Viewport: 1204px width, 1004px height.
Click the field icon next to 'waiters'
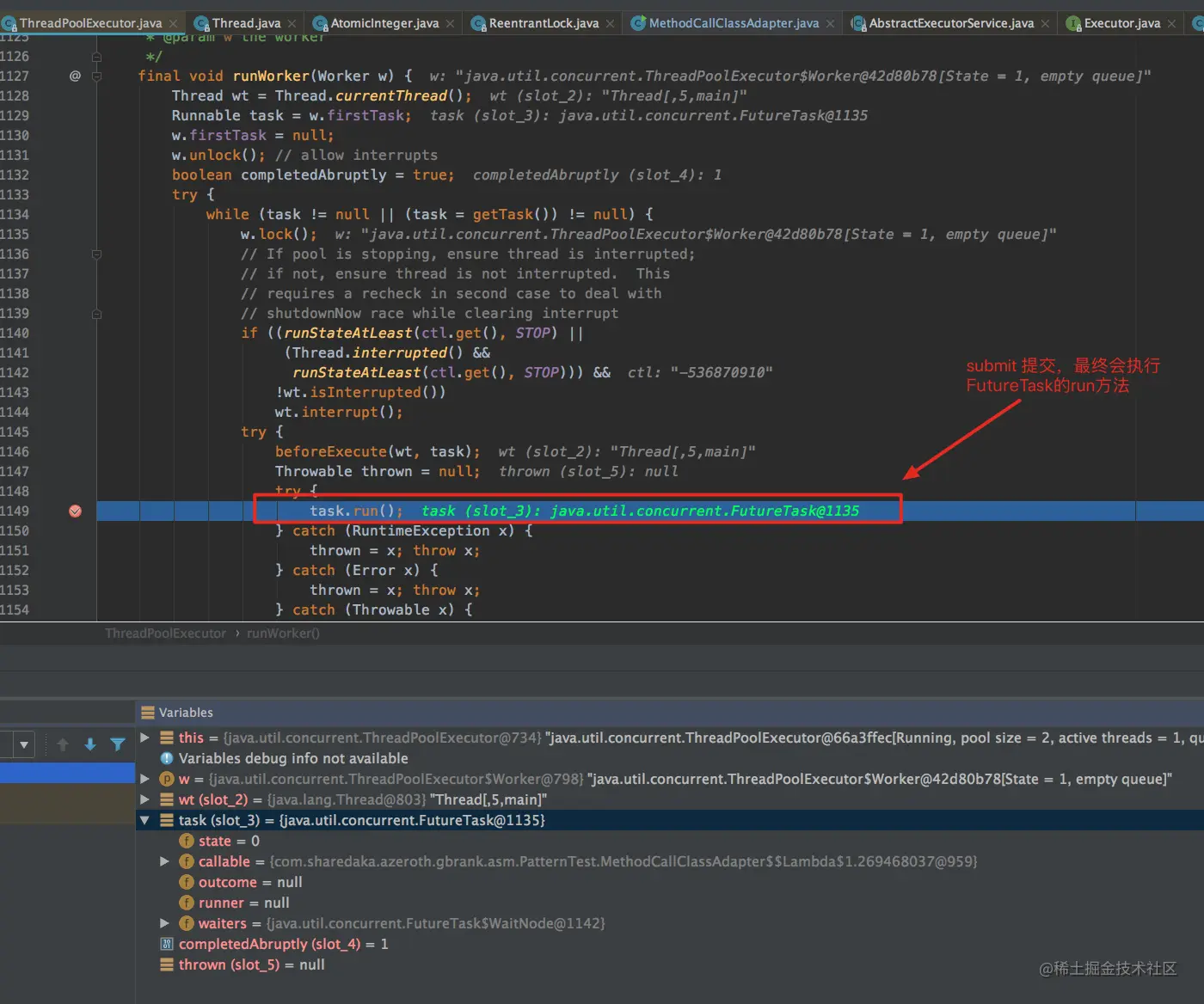pyautogui.click(x=187, y=923)
